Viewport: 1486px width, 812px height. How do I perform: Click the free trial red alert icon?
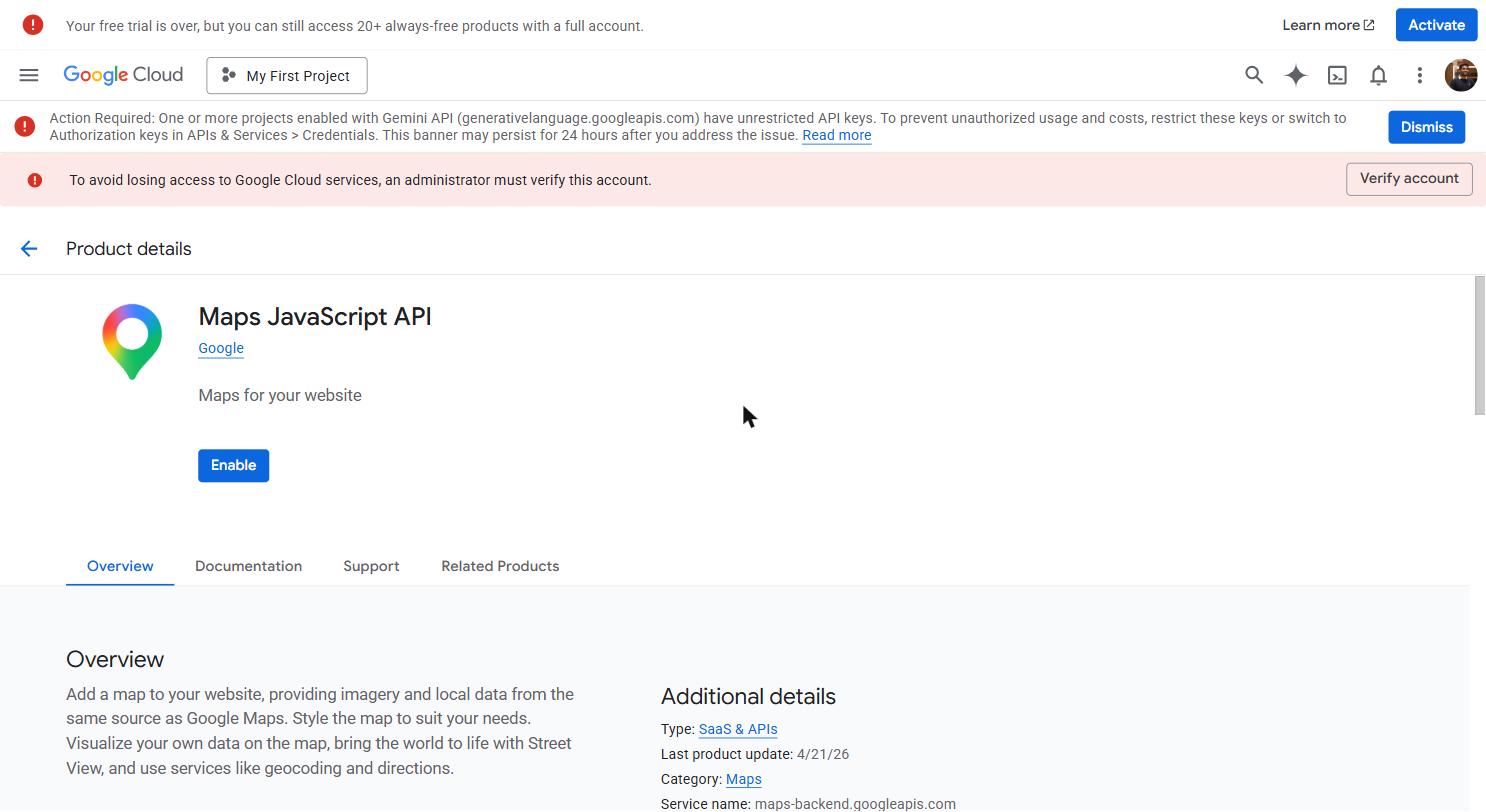point(33,25)
